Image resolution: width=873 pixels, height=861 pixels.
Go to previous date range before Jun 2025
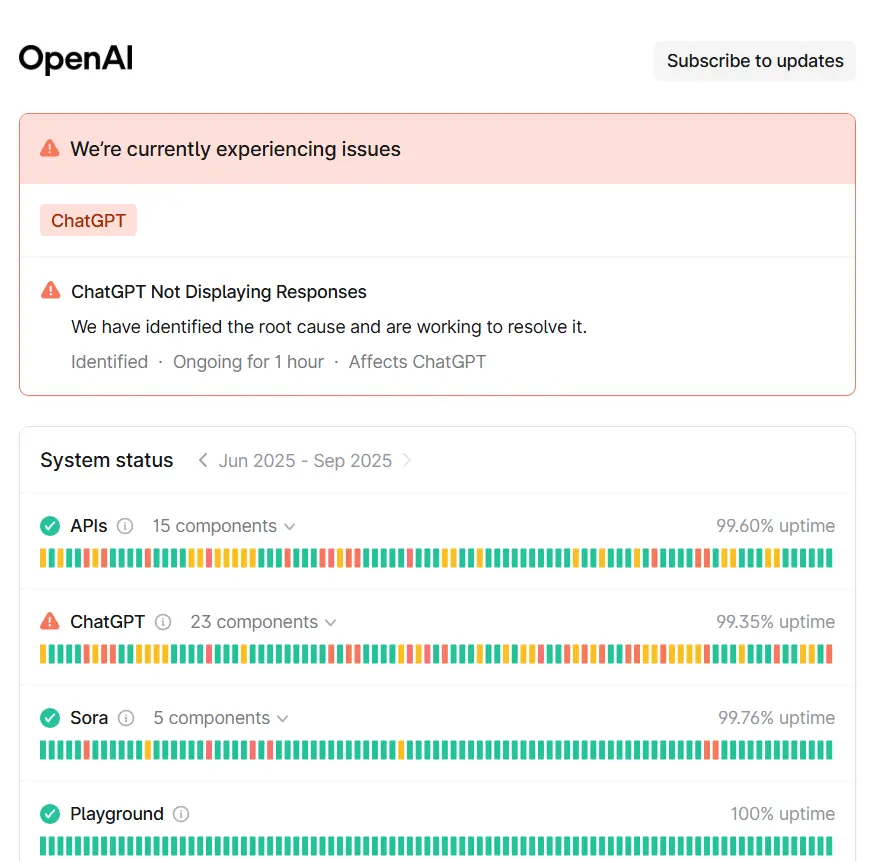[x=203, y=461]
